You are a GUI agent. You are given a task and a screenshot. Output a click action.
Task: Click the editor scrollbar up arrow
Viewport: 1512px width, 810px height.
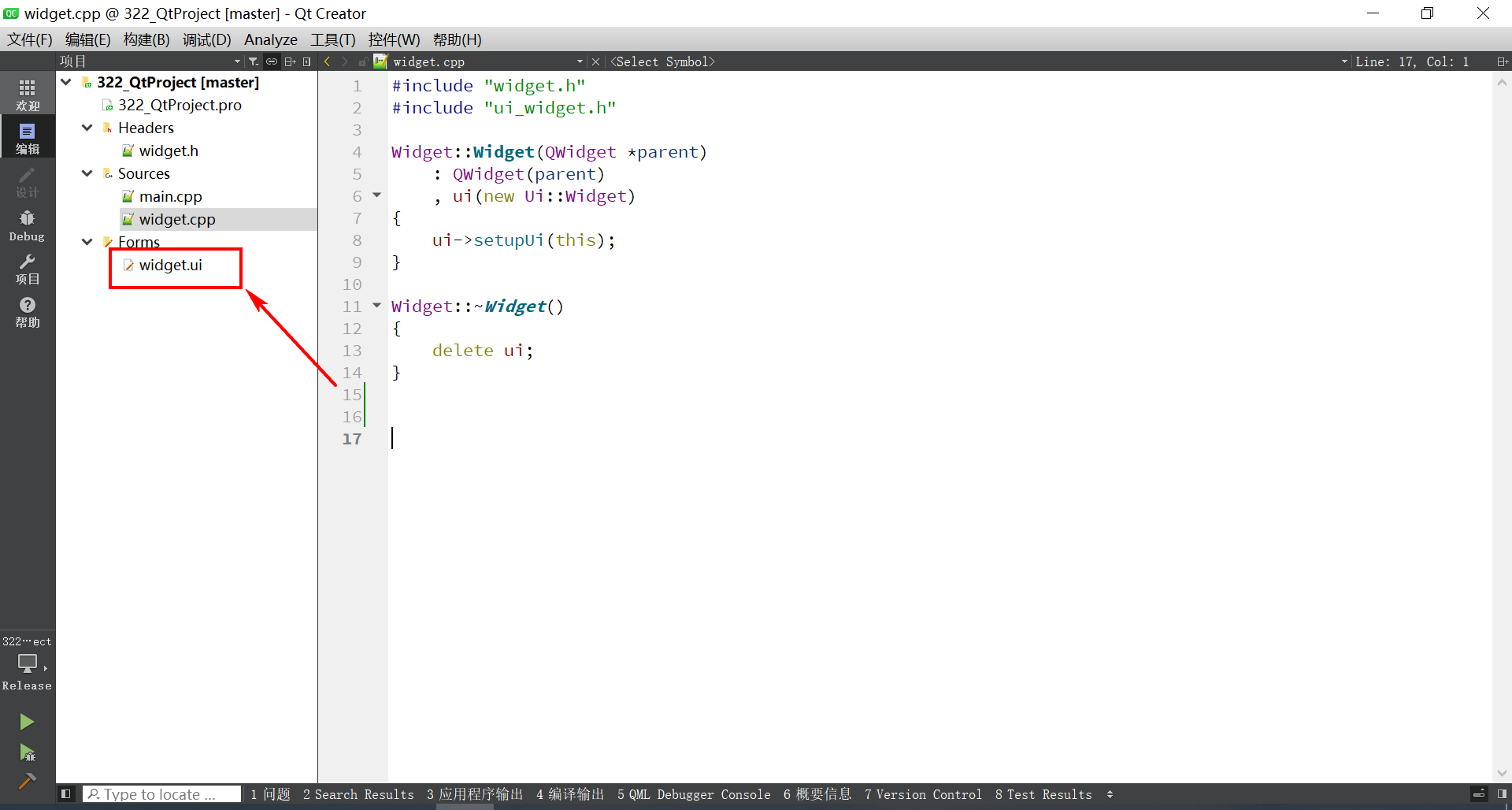coord(1502,82)
